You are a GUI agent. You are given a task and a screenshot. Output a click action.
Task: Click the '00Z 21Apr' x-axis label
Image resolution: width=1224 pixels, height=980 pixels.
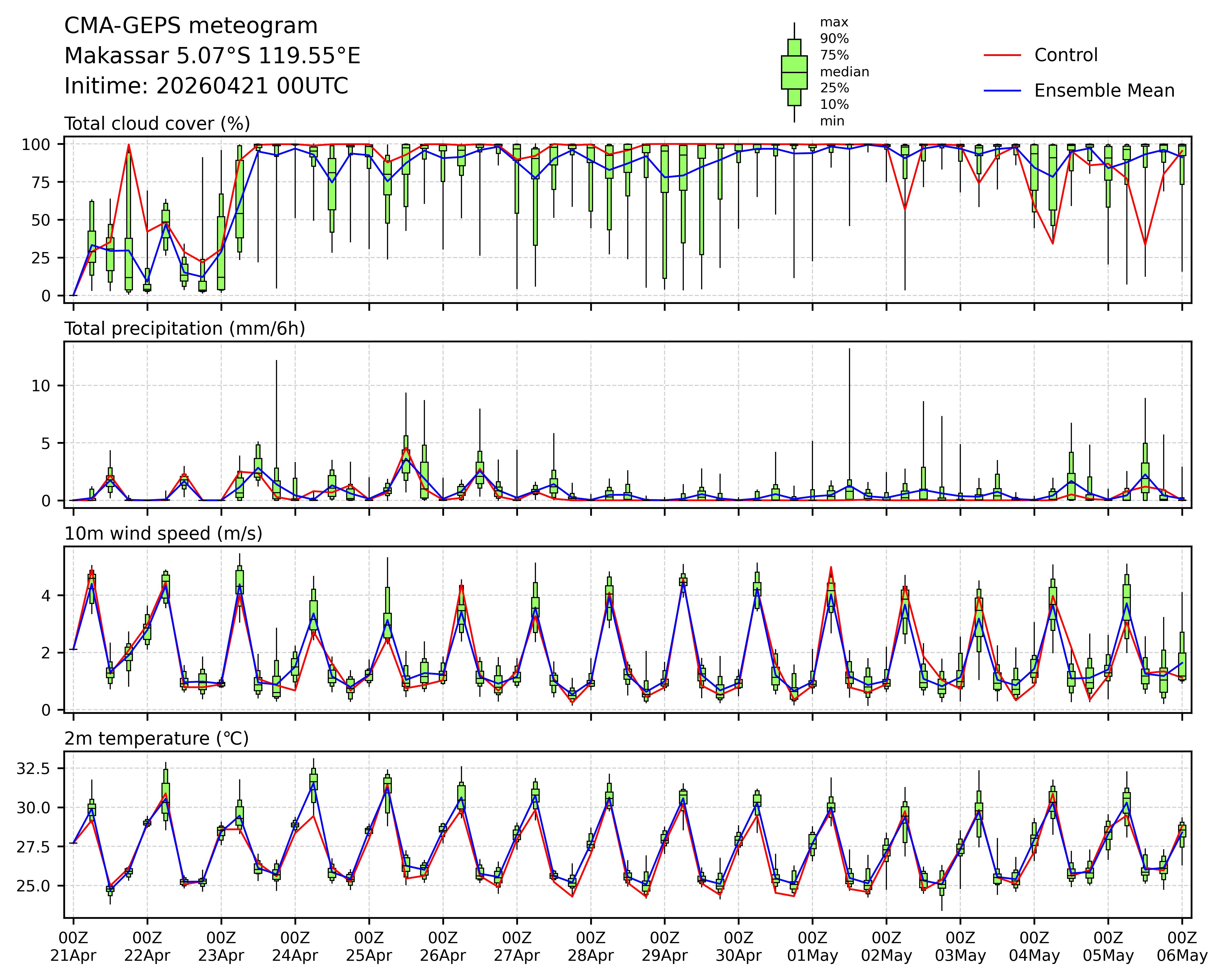point(73,946)
